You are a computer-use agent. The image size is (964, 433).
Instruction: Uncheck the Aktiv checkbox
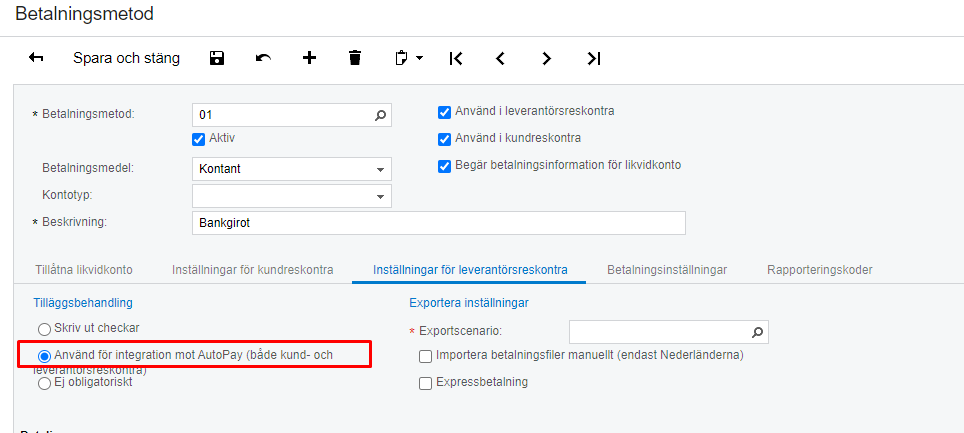(x=198, y=138)
